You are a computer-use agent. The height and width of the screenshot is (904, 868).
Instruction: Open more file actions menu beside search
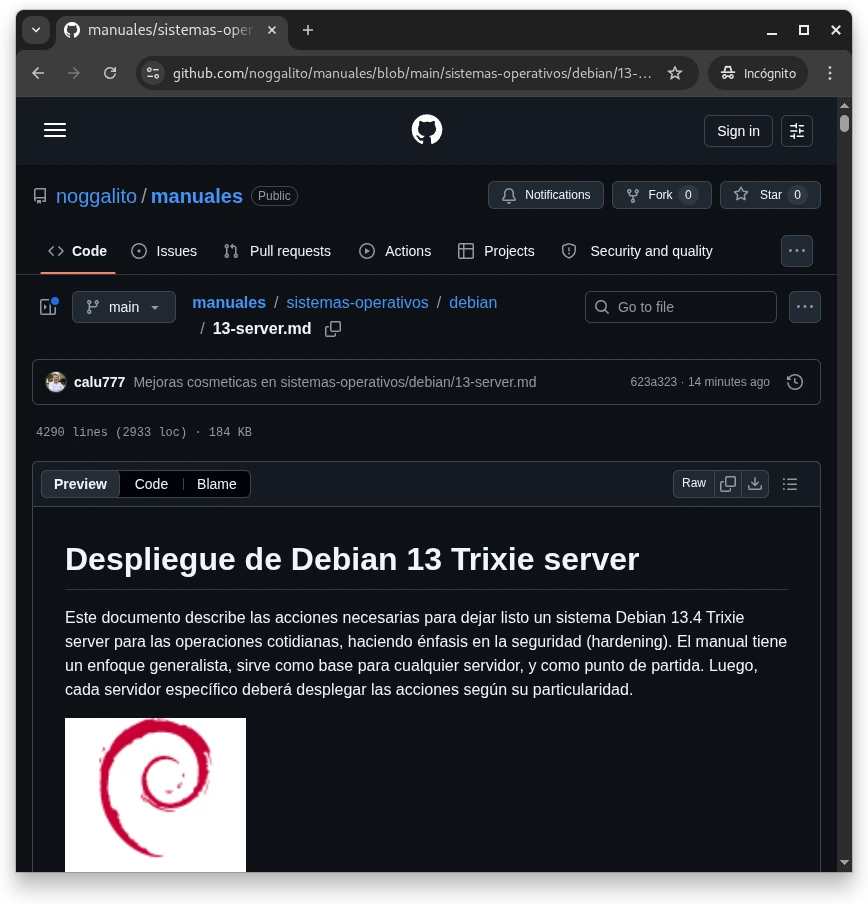pyautogui.click(x=805, y=307)
